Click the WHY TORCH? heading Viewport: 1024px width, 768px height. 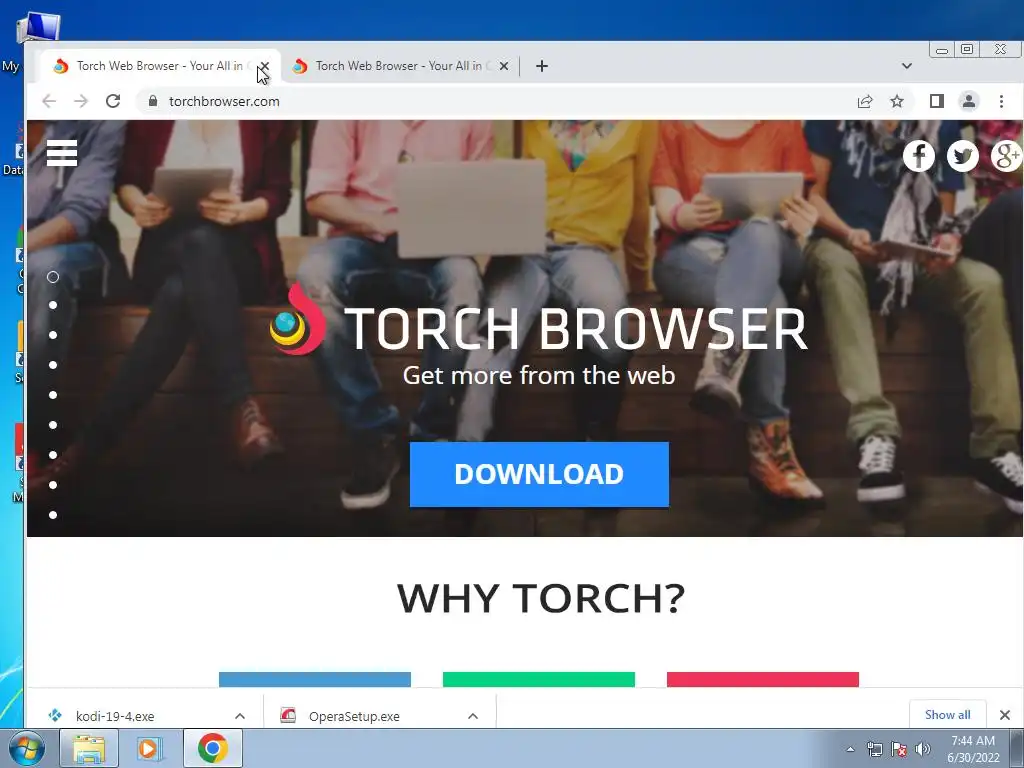(541, 598)
